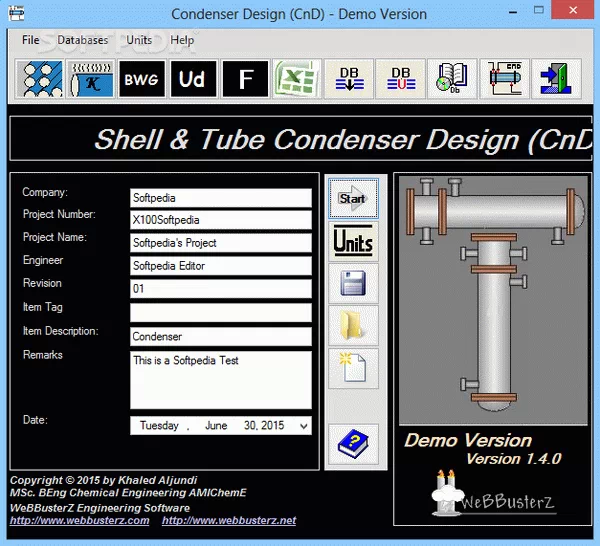Close the Condenser Design window

click(x=573, y=10)
